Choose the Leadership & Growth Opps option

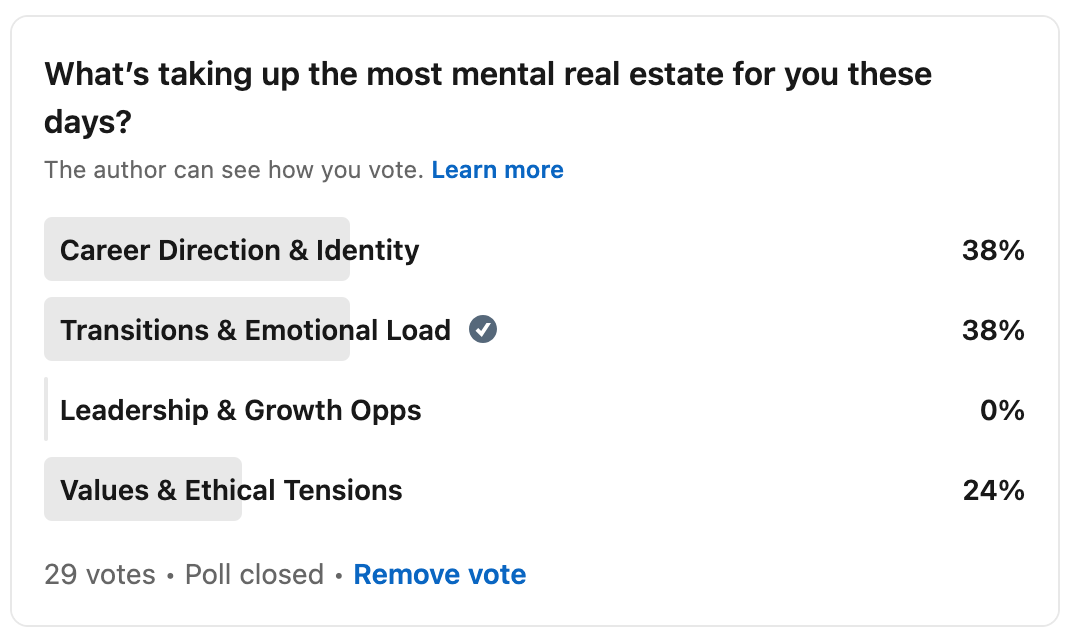coord(240,410)
